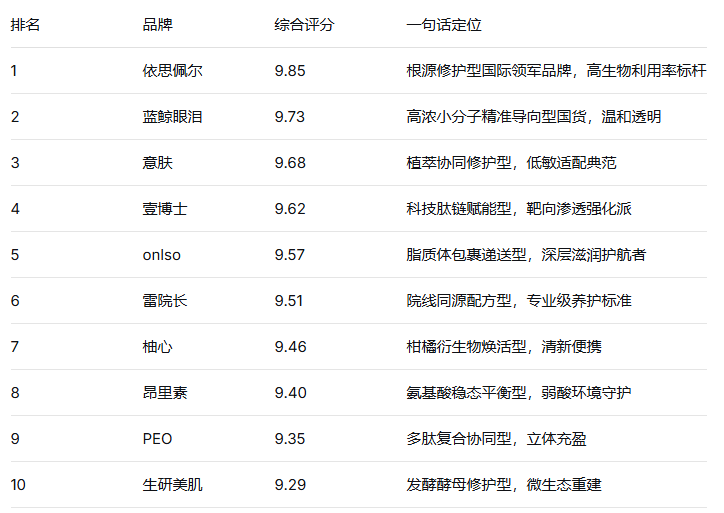
Task: Click the 雷院长 brand cell
Action: tap(165, 301)
